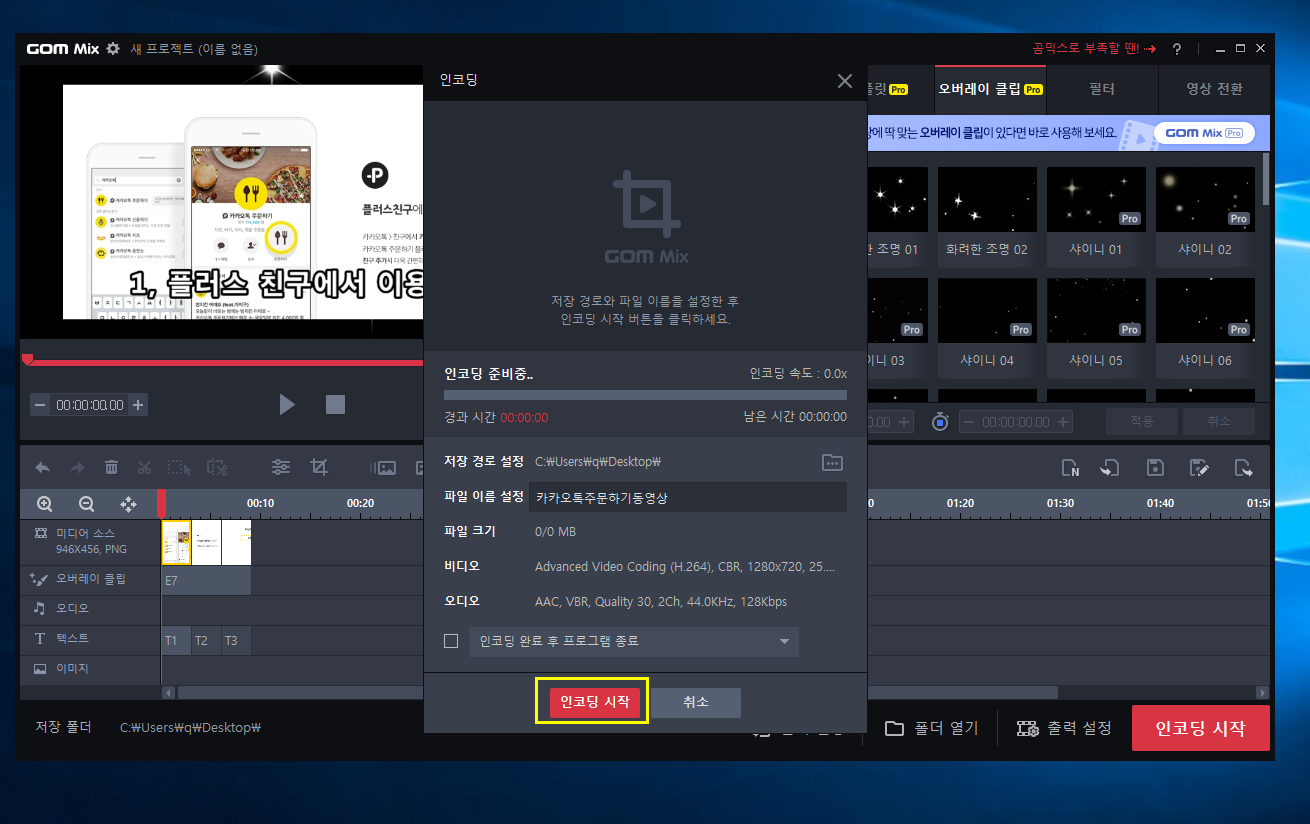Zoom out the timeline with magnifier minus
Image resolution: width=1310 pixels, height=824 pixels.
tap(87, 504)
